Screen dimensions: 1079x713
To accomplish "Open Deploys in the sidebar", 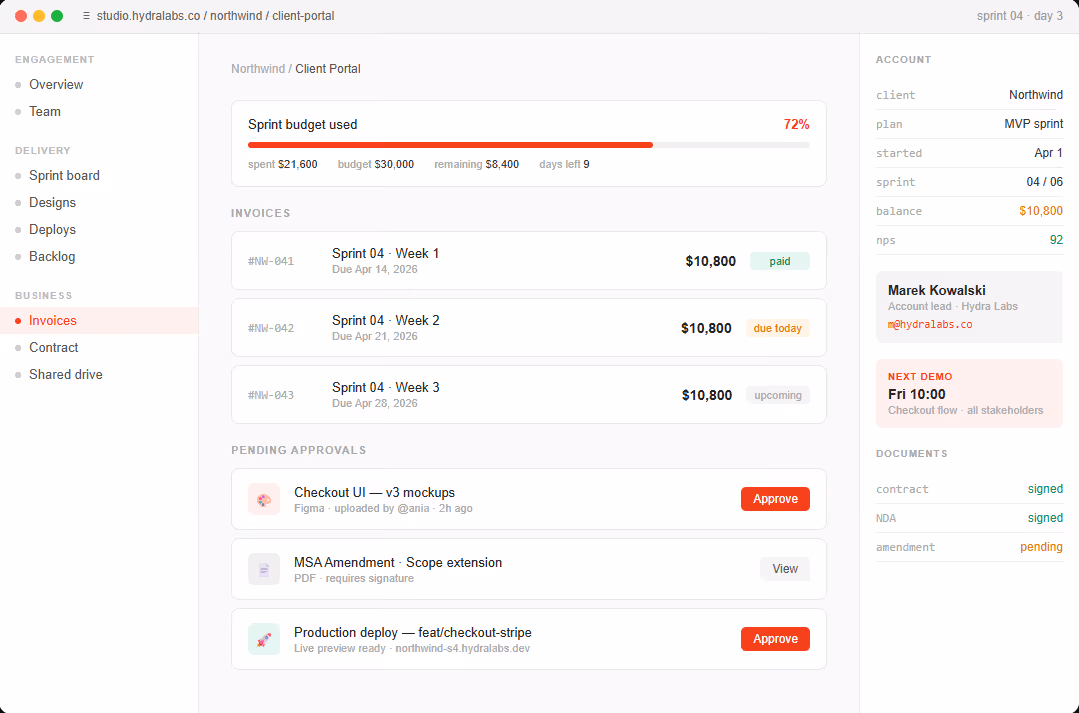I will click(99, 229).
